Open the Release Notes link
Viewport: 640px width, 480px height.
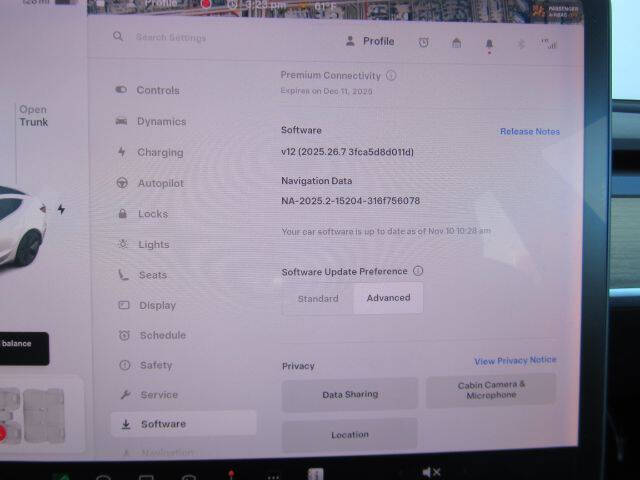(x=529, y=131)
